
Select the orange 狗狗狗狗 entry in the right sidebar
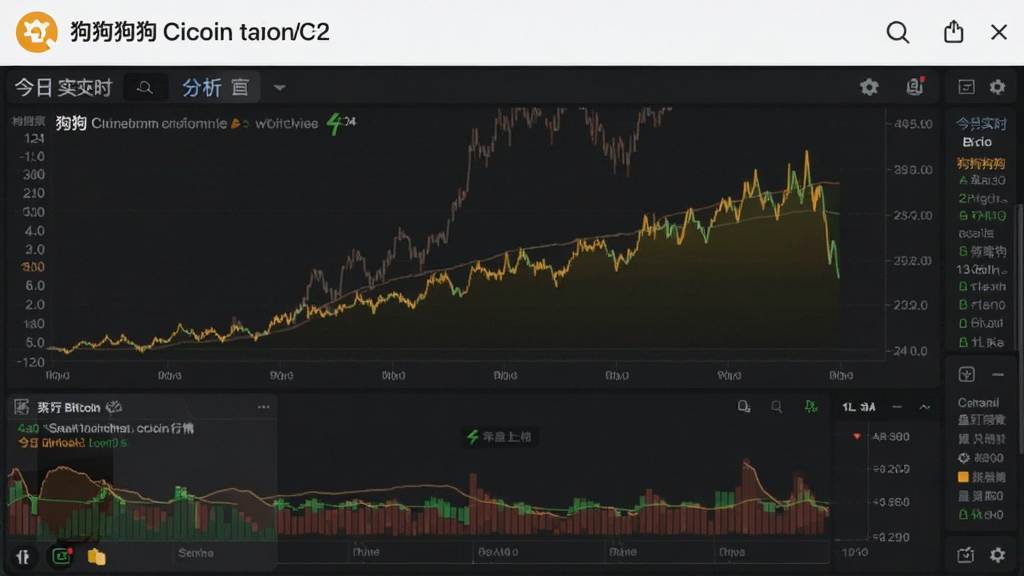(x=981, y=163)
